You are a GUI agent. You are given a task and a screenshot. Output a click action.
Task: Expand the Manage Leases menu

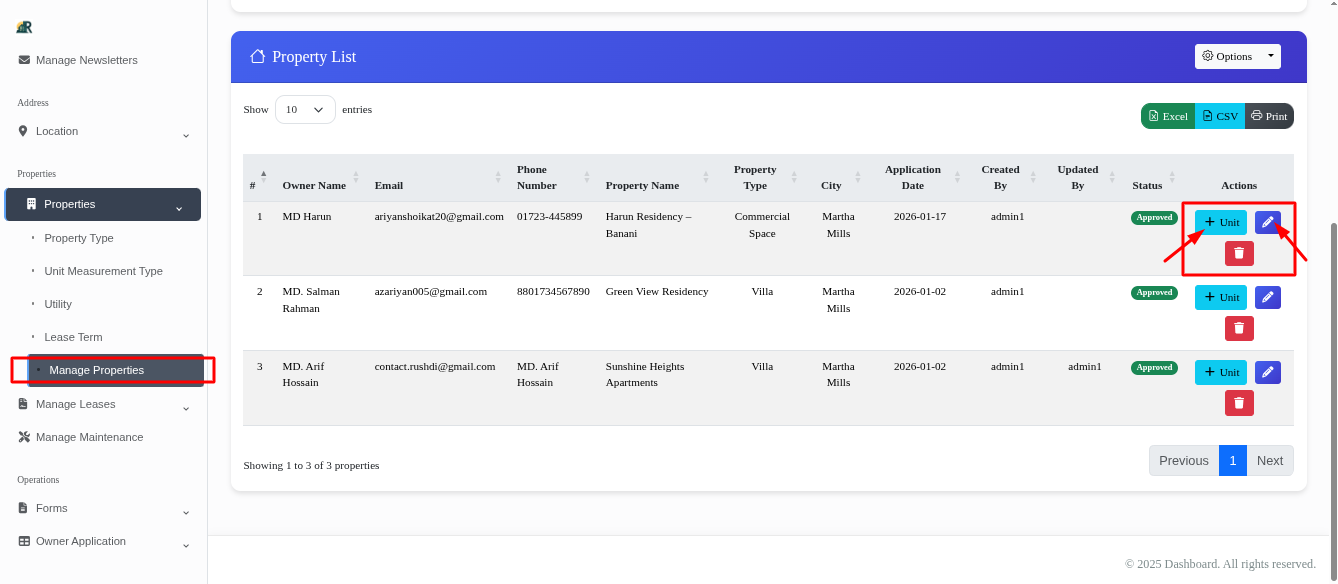[104, 404]
